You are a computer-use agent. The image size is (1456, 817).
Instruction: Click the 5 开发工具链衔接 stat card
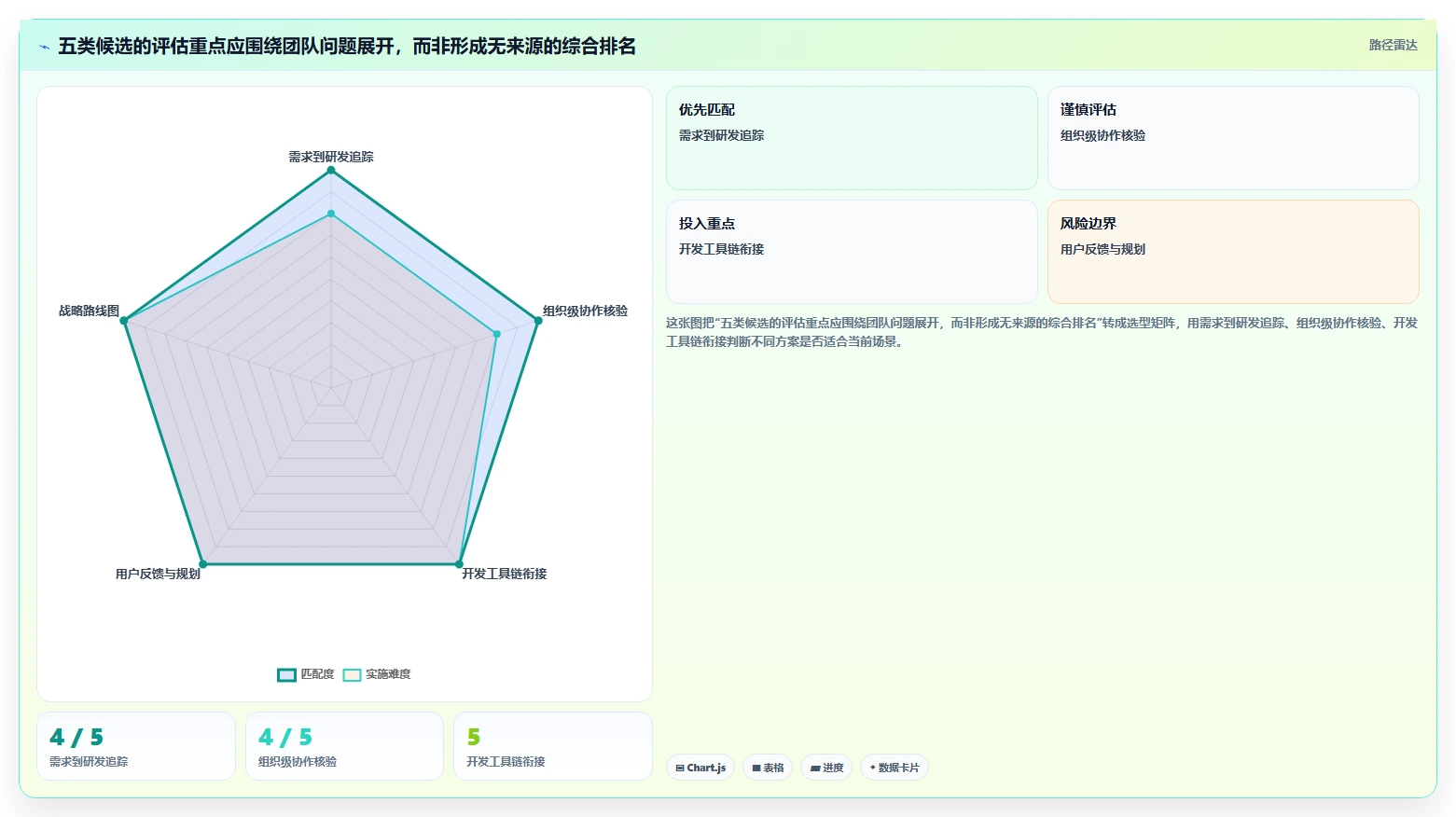552,746
